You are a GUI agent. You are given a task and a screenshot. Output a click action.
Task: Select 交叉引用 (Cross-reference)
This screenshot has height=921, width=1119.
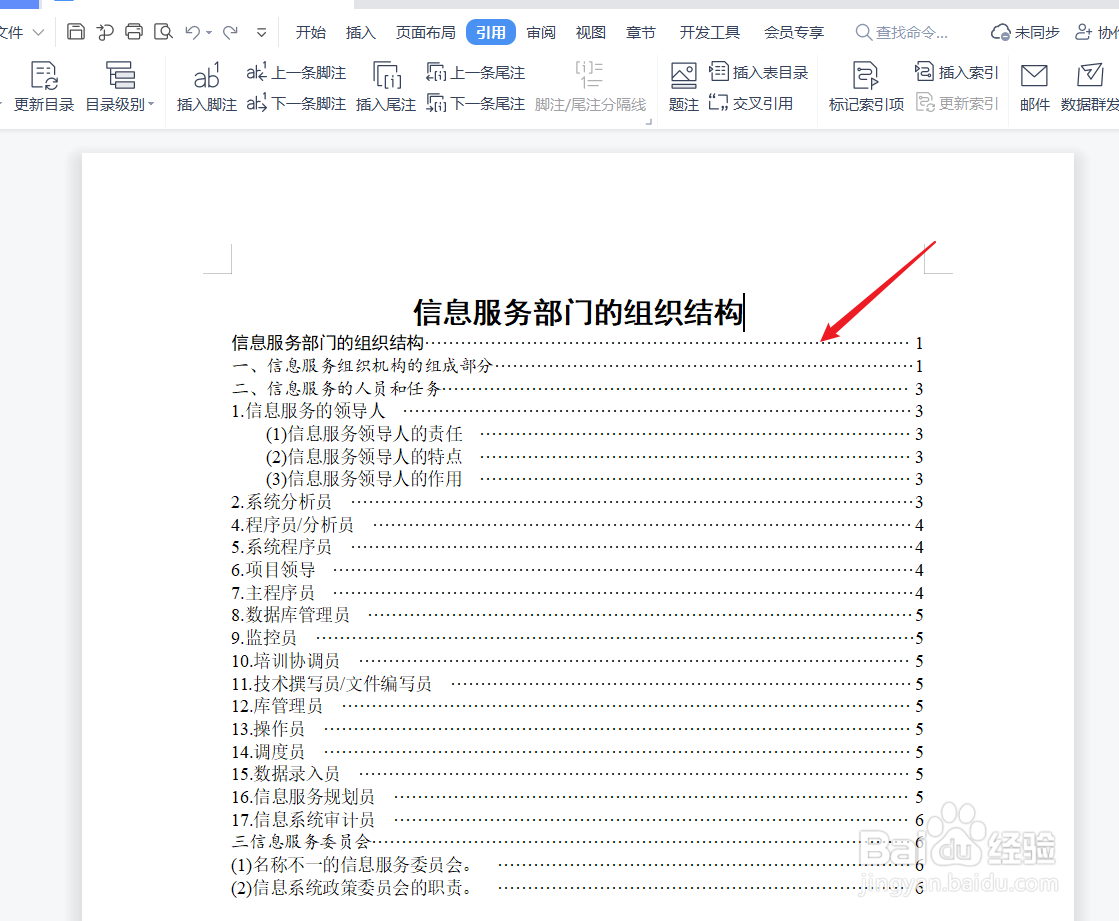(752, 102)
